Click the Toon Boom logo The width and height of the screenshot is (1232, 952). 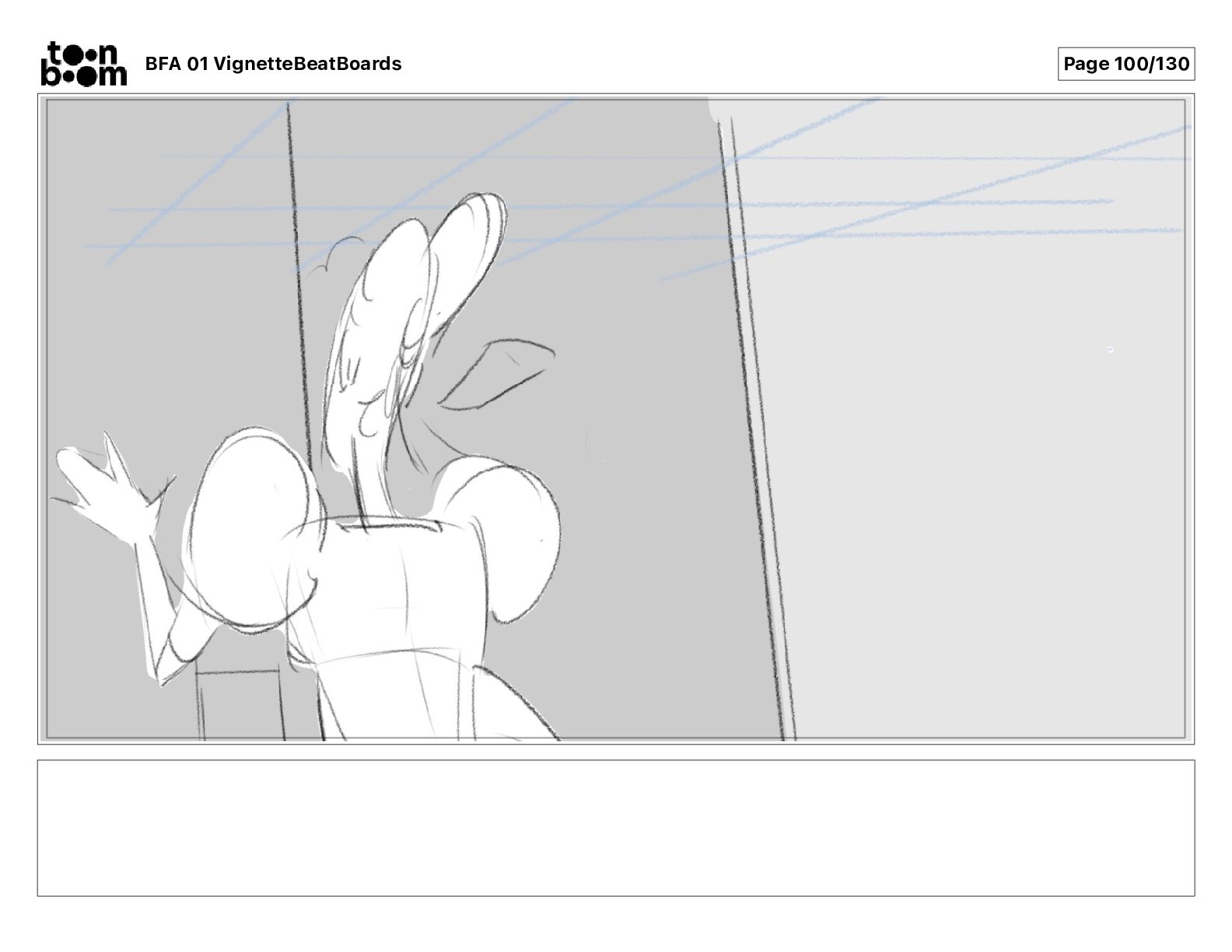(x=83, y=64)
